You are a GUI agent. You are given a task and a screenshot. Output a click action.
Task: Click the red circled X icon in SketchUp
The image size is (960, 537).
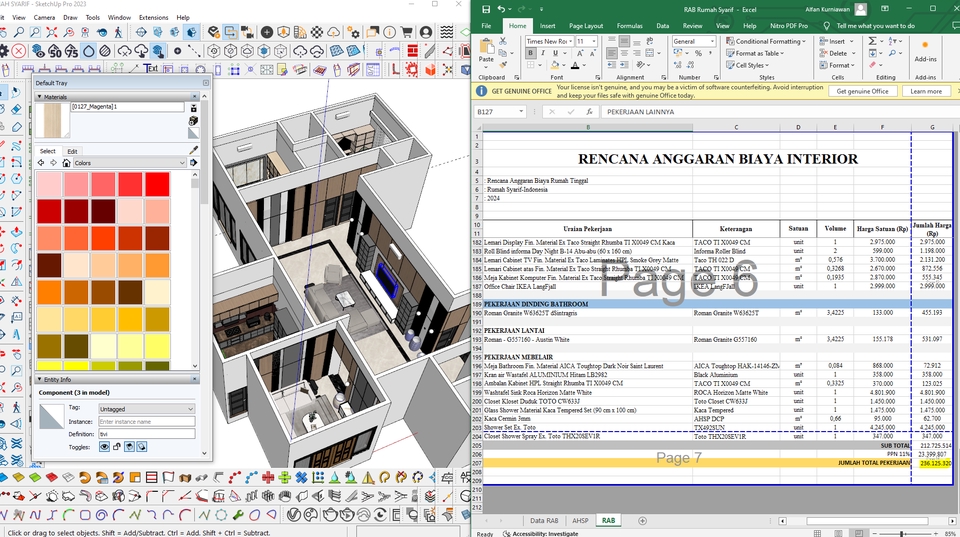click(x=19, y=51)
